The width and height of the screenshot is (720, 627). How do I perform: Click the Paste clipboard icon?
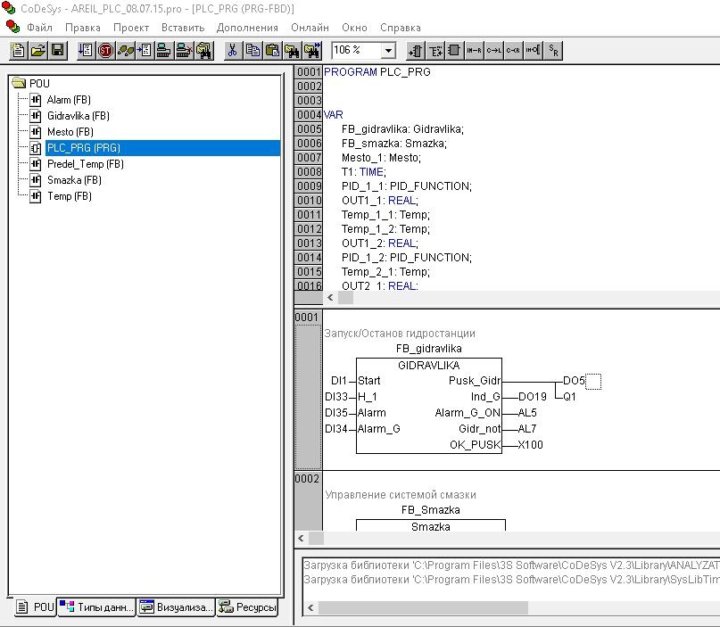272,50
